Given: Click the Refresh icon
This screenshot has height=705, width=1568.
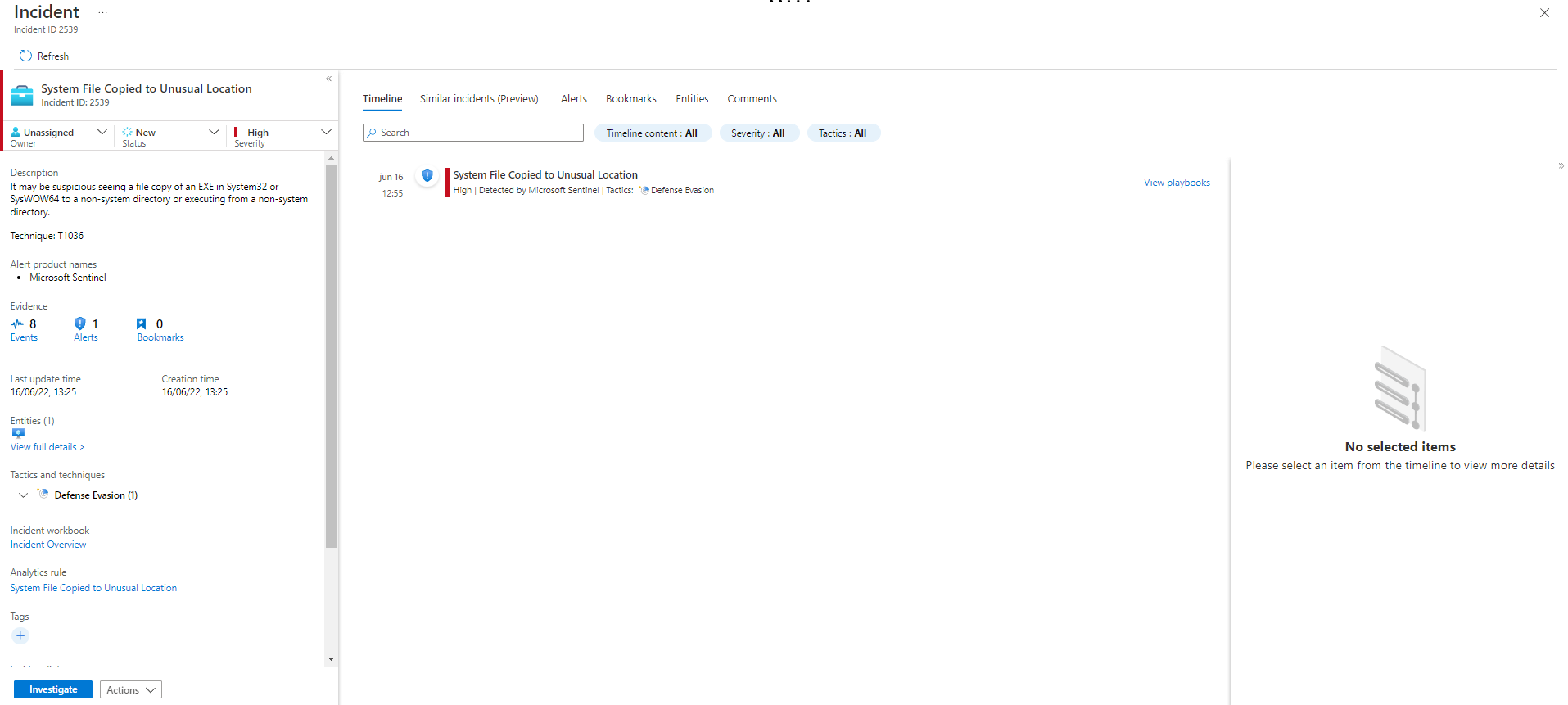Looking at the screenshot, I should point(25,56).
